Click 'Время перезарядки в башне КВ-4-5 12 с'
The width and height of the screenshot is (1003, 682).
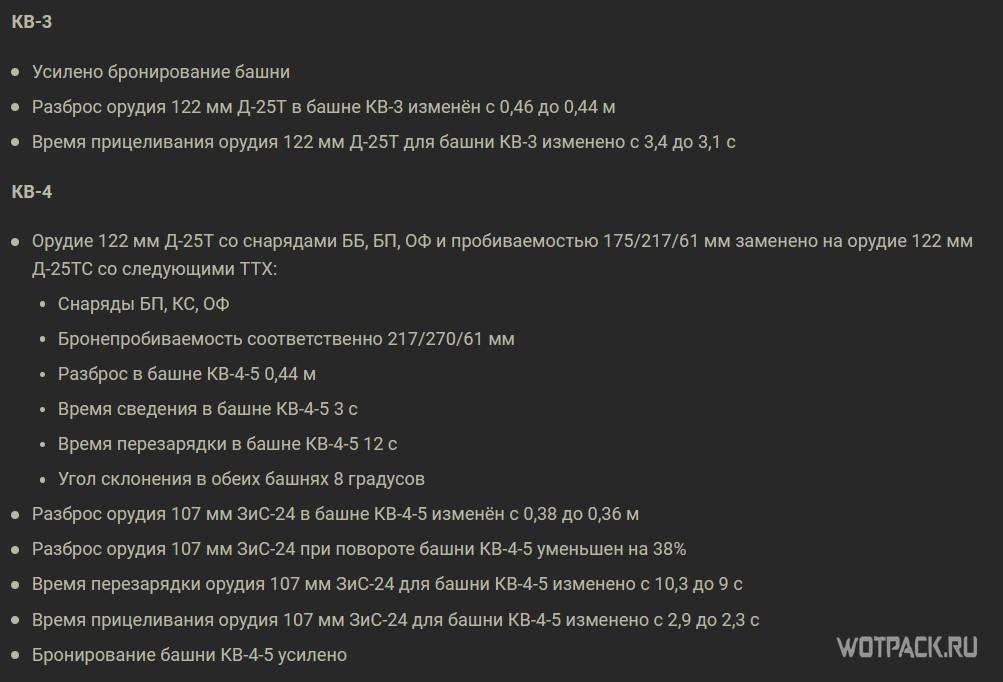(x=227, y=444)
